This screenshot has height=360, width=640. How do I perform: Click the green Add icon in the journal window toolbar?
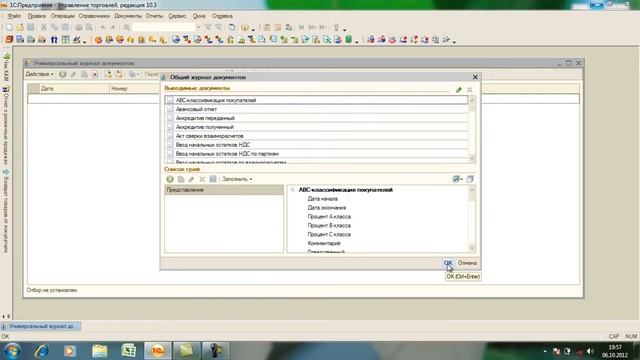62,74
